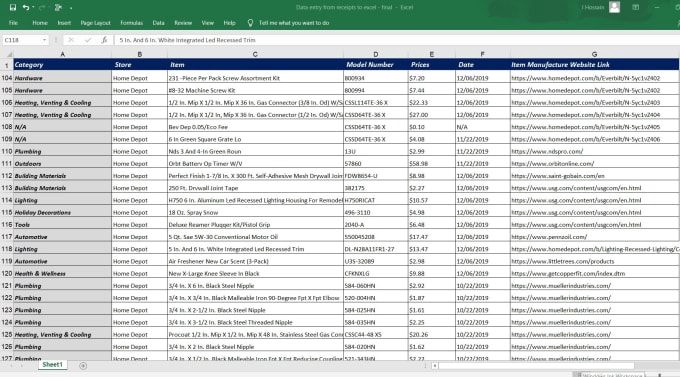Select model number cell 2040-A
The height and width of the screenshot is (377, 680).
[376, 225]
